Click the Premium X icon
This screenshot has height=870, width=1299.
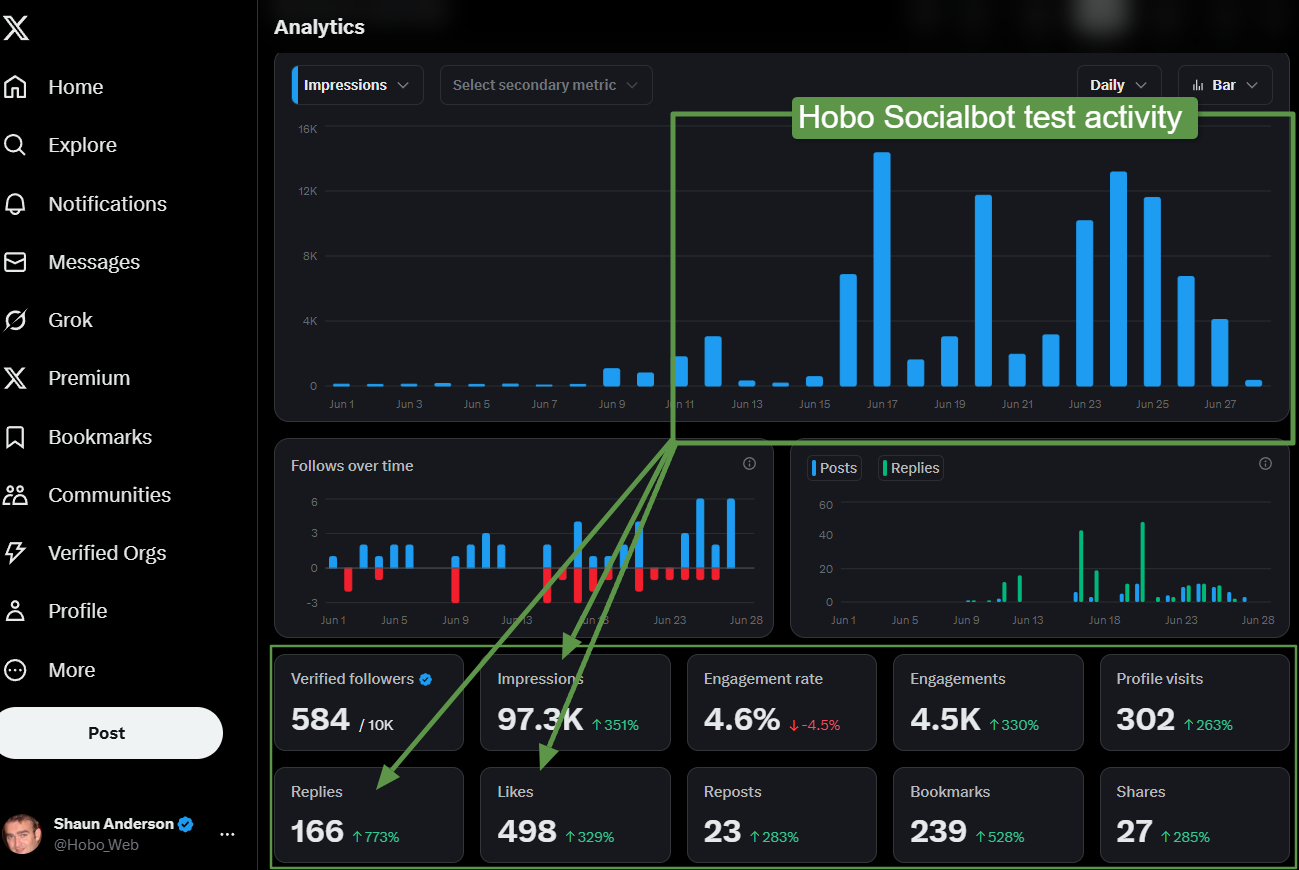(15, 378)
